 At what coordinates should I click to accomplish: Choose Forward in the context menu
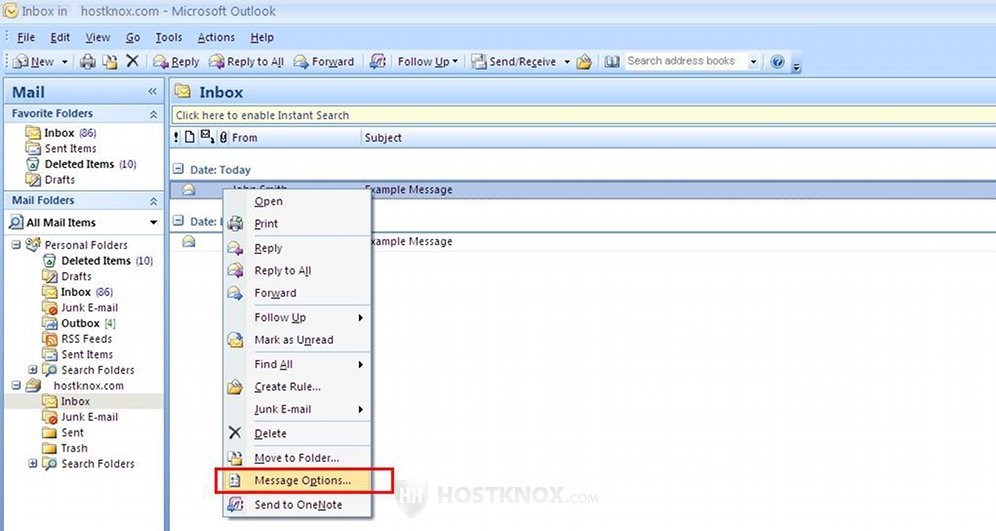297,293
